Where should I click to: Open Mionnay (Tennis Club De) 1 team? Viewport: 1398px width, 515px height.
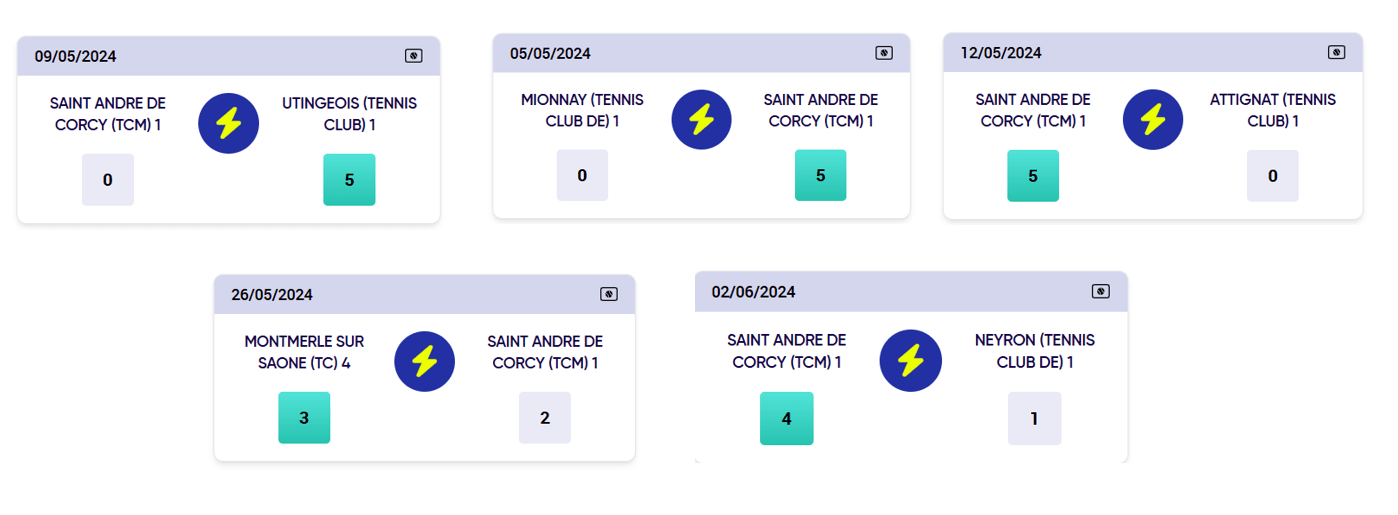click(x=582, y=110)
